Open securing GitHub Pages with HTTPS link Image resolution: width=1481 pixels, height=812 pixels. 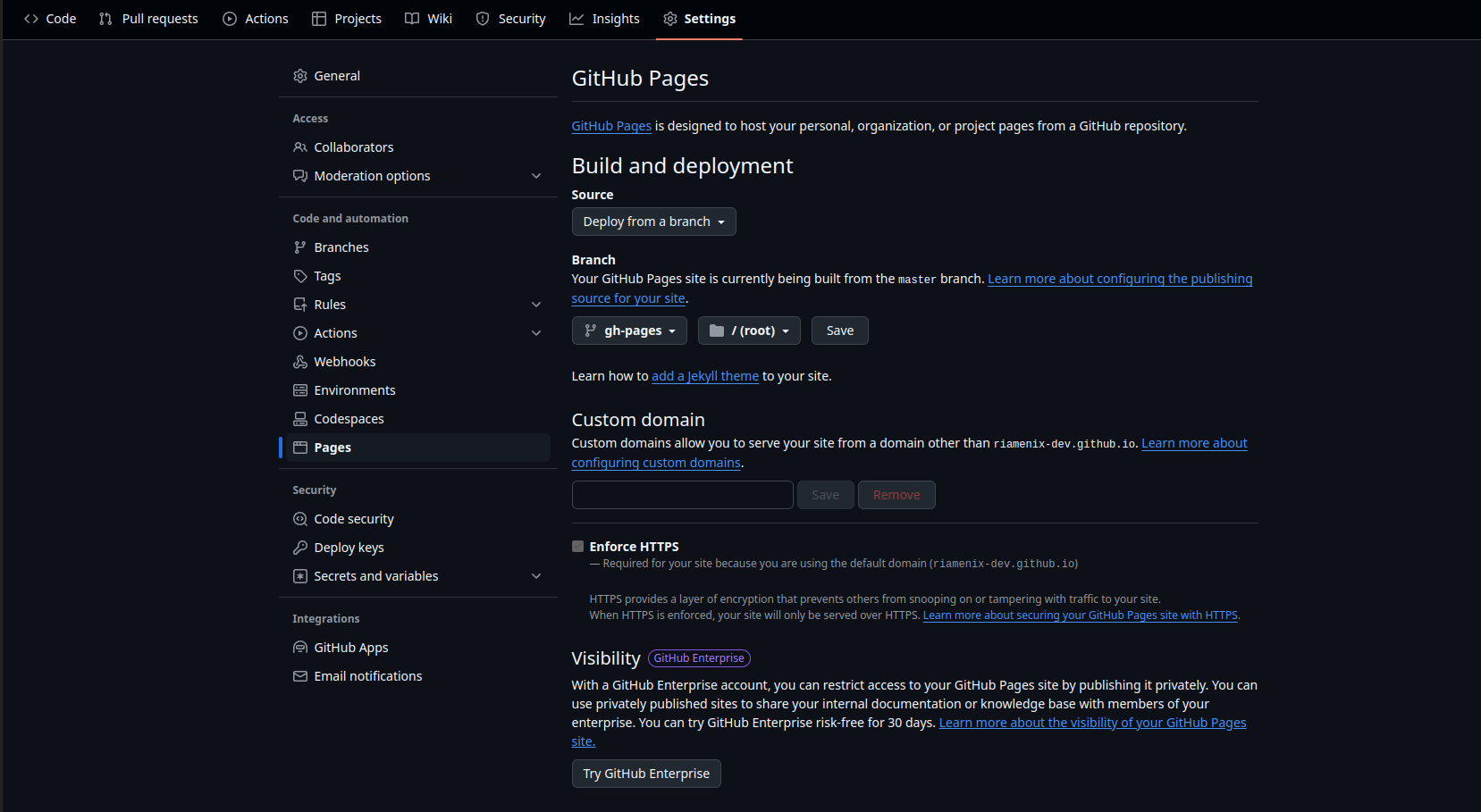[x=1080, y=615]
